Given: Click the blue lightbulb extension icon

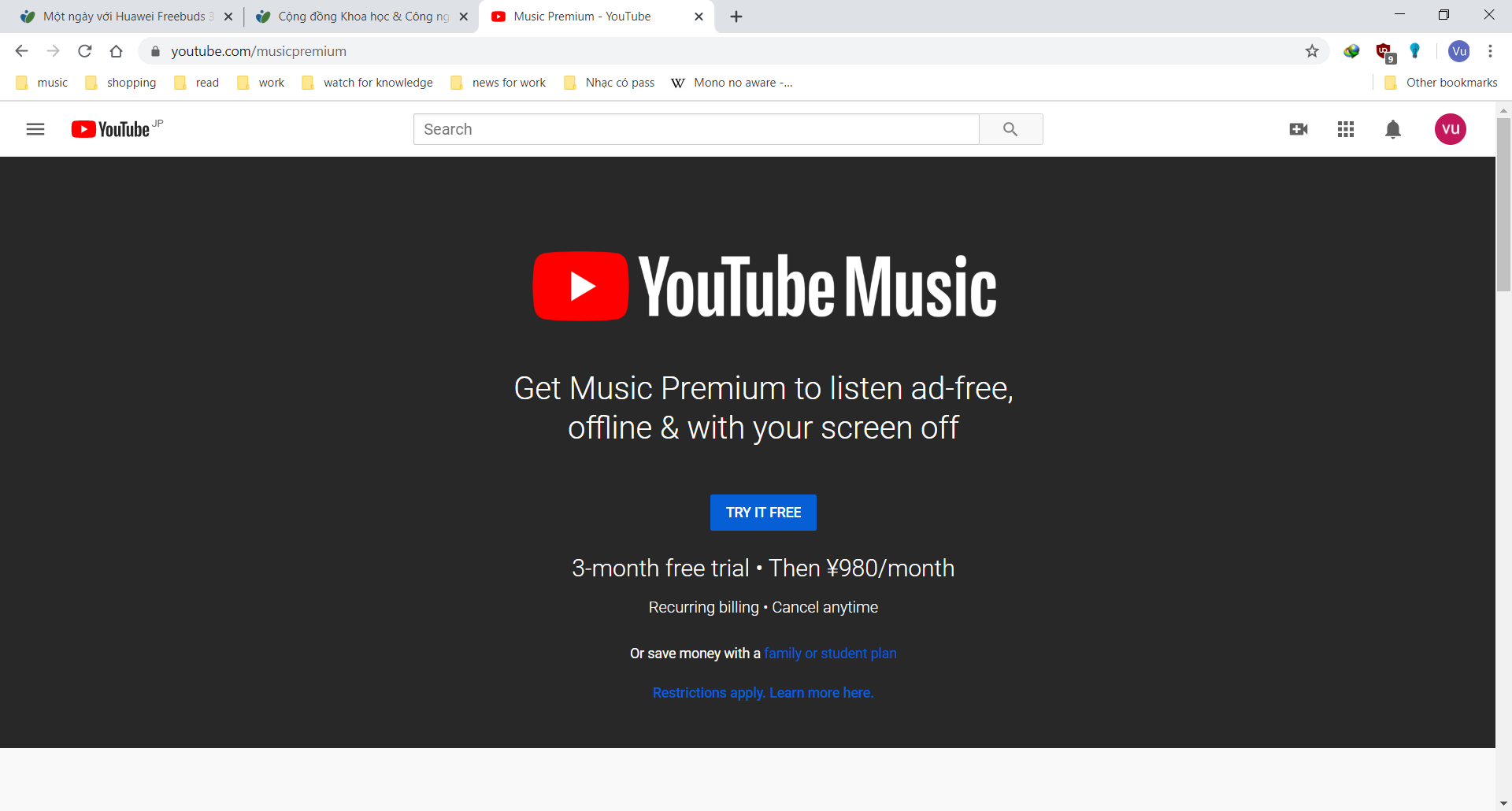Looking at the screenshot, I should click(1415, 51).
